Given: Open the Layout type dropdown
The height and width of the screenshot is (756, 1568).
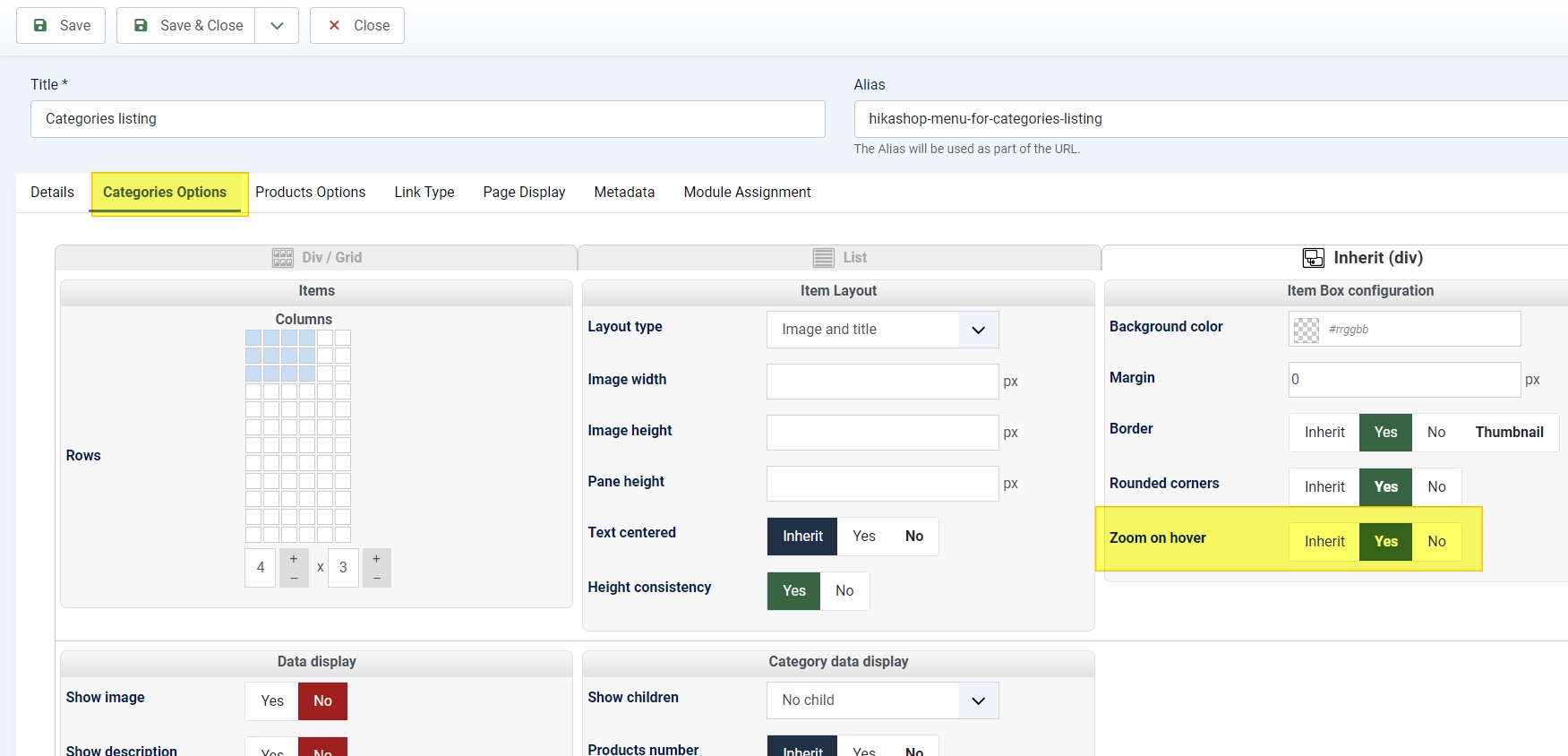Looking at the screenshot, I should (x=882, y=330).
